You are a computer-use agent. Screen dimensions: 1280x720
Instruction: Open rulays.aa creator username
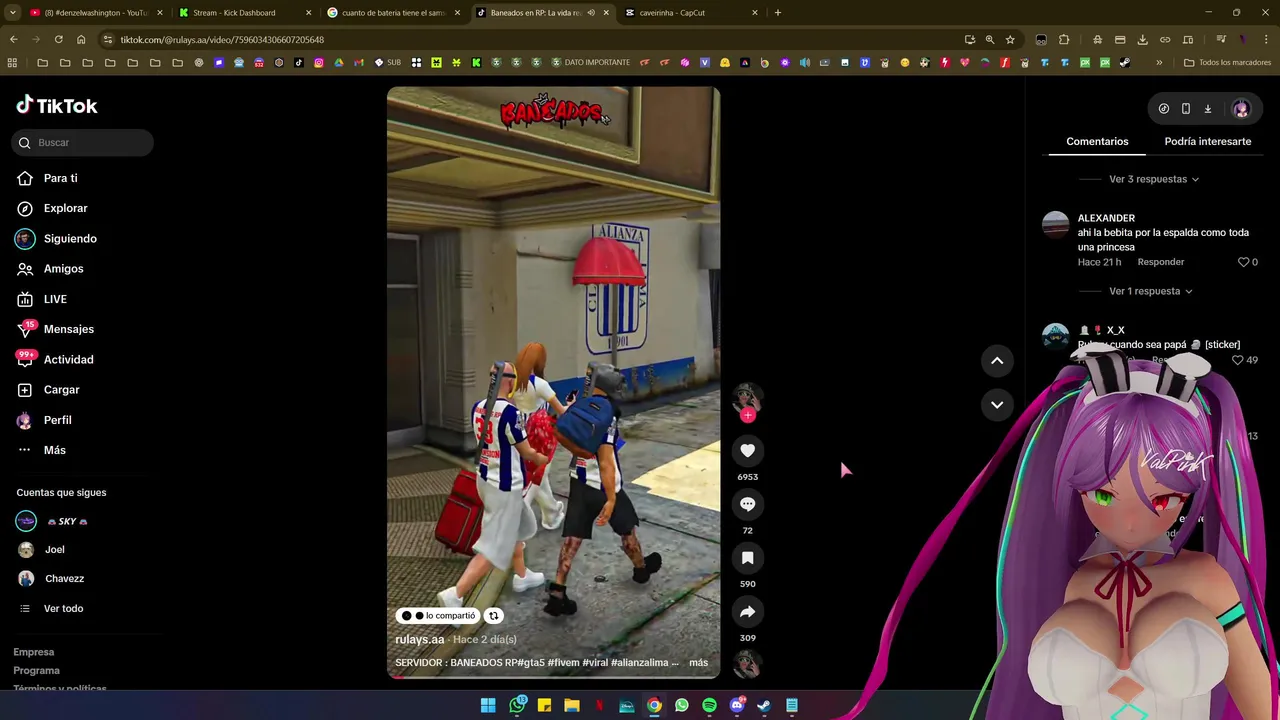(419, 640)
